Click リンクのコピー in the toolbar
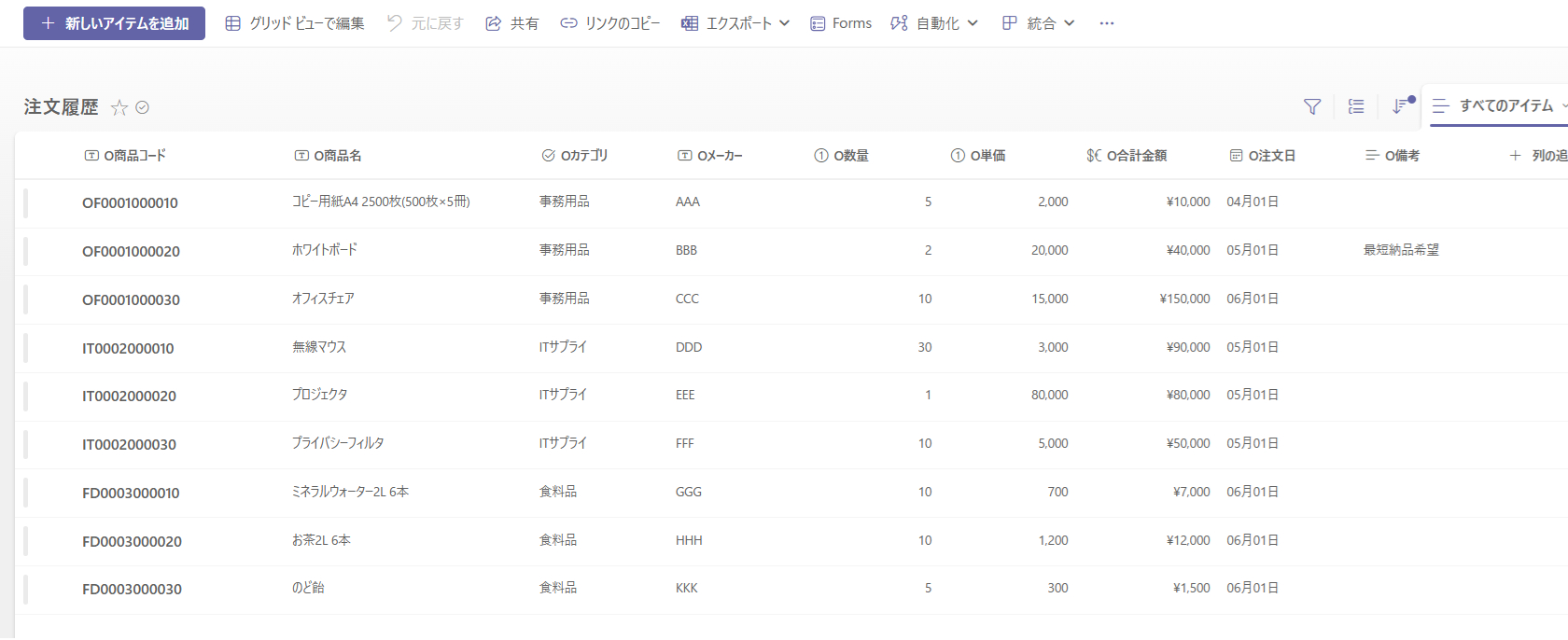This screenshot has width=1568, height=640. [x=610, y=23]
